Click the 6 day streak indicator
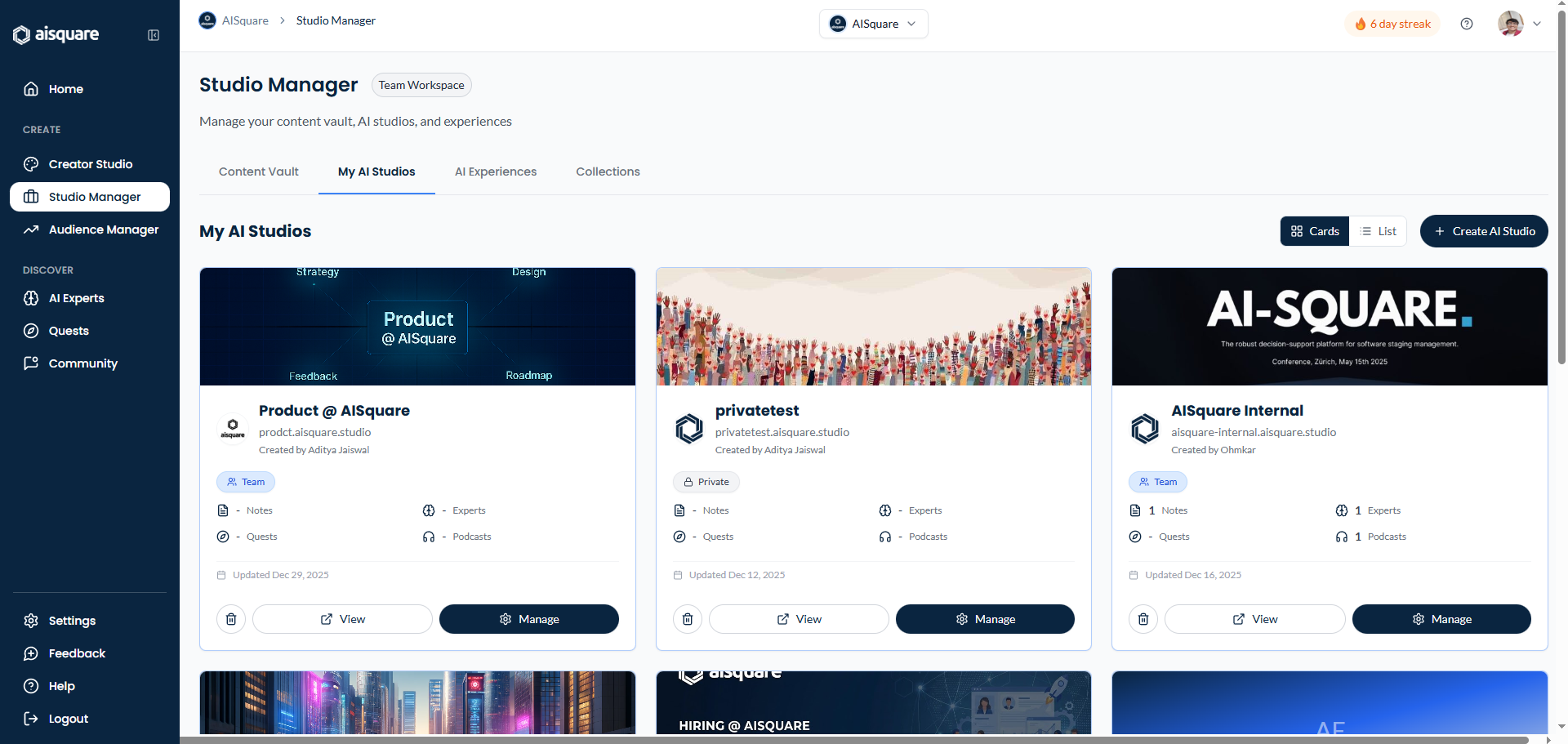The height and width of the screenshot is (744, 1568). pos(1392,24)
